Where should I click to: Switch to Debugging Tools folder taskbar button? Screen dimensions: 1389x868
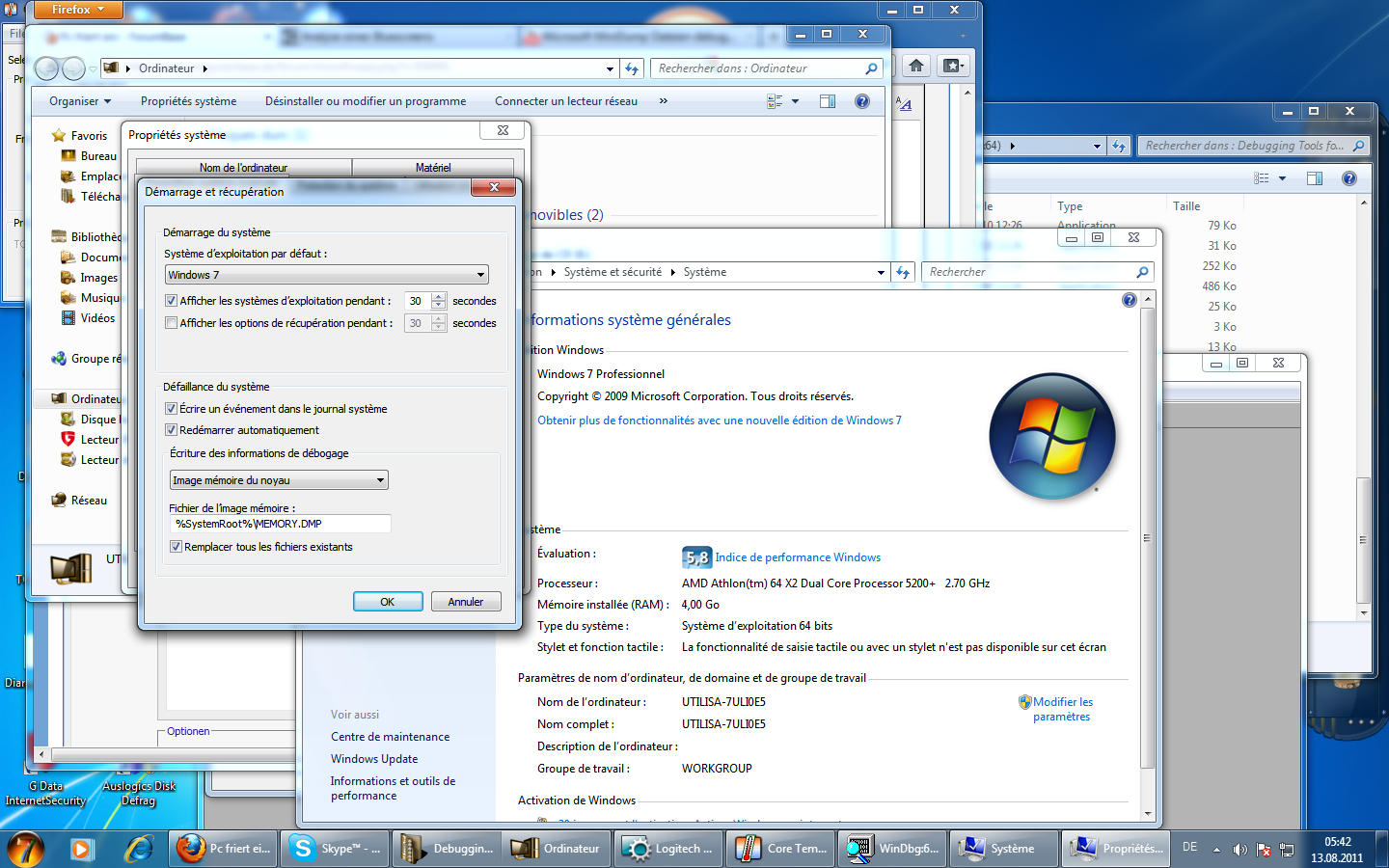449,849
